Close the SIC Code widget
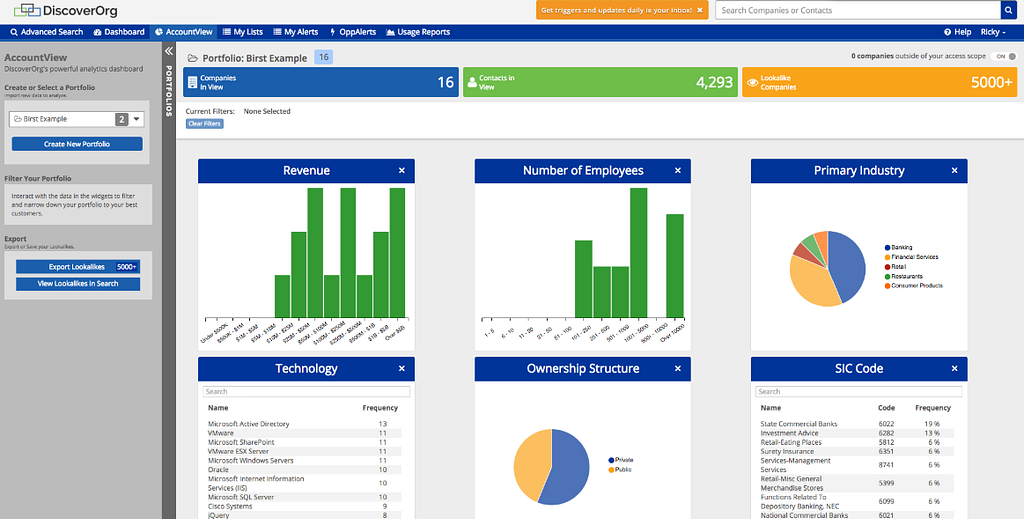This screenshot has width=1024, height=519. click(954, 369)
